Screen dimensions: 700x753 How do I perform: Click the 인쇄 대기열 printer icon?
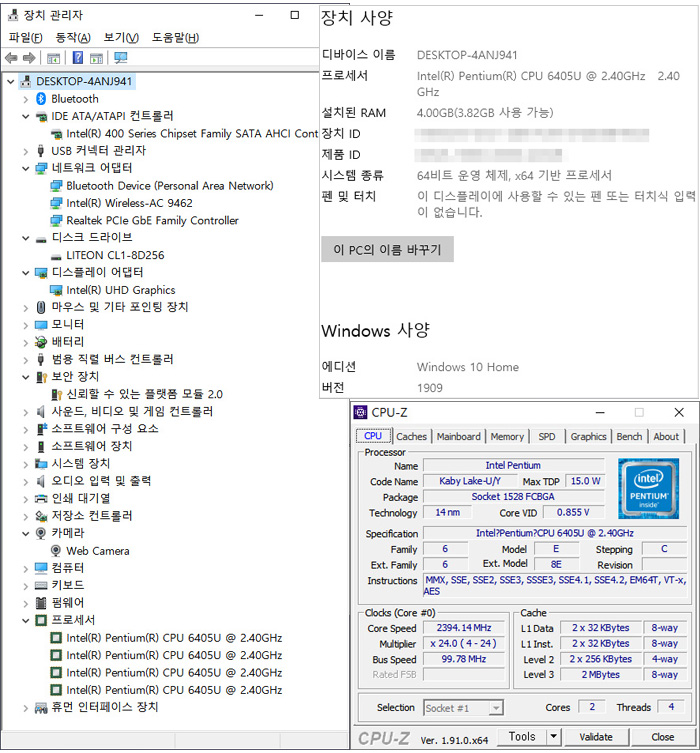pyautogui.click(x=41, y=498)
